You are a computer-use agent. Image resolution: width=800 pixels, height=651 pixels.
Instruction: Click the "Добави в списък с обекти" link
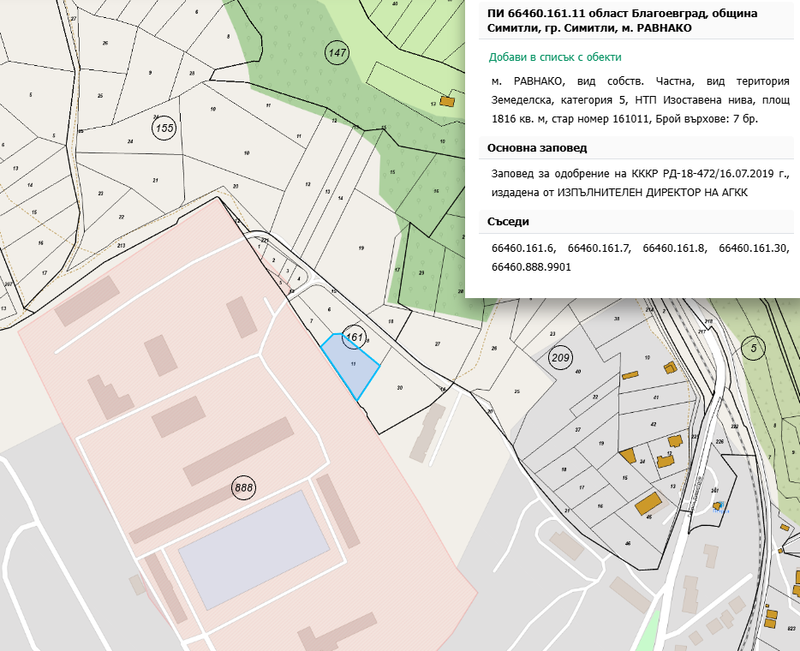tap(554, 57)
